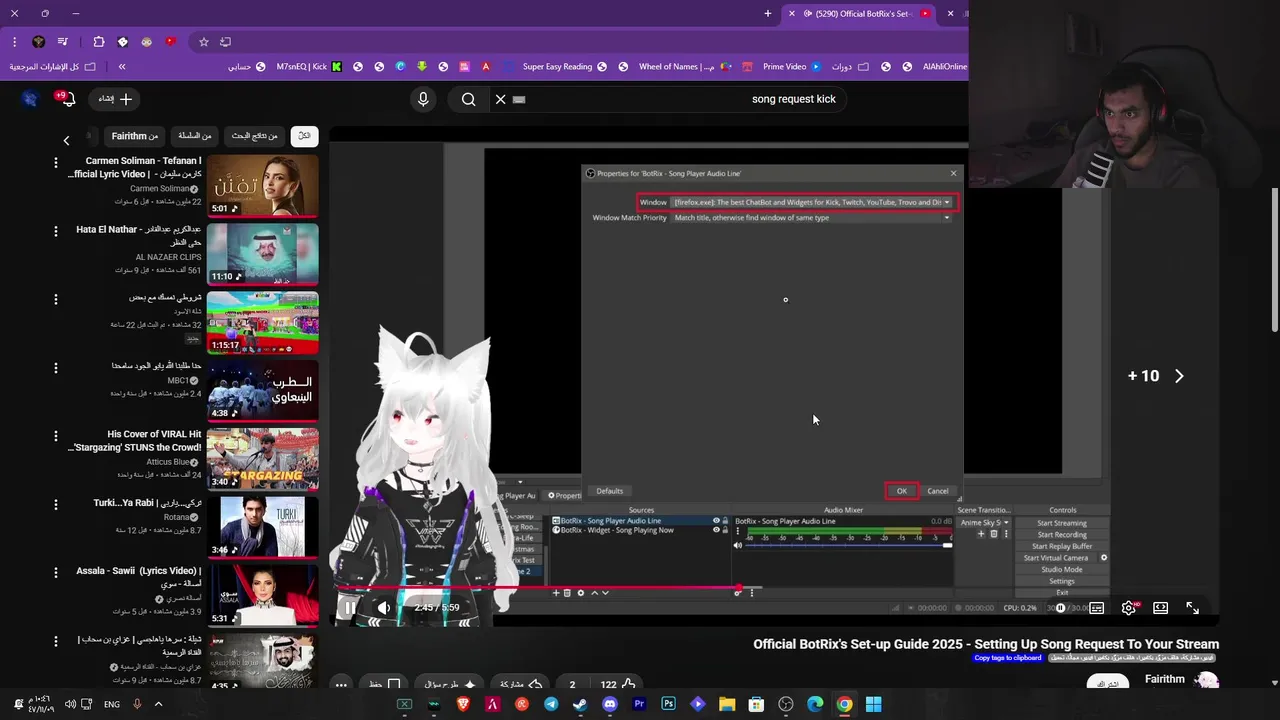This screenshot has width=1280, height=720.
Task: Open options menu for Assala Sawii video
Action: point(55,572)
